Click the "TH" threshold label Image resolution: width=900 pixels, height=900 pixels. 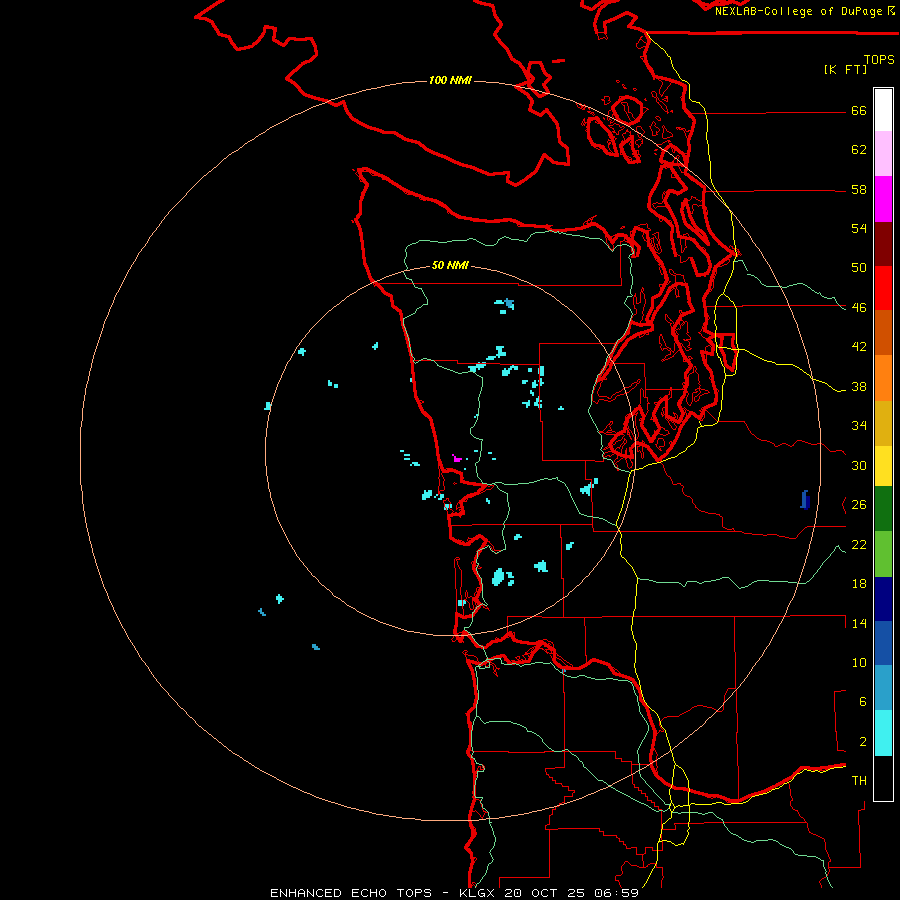click(x=859, y=781)
